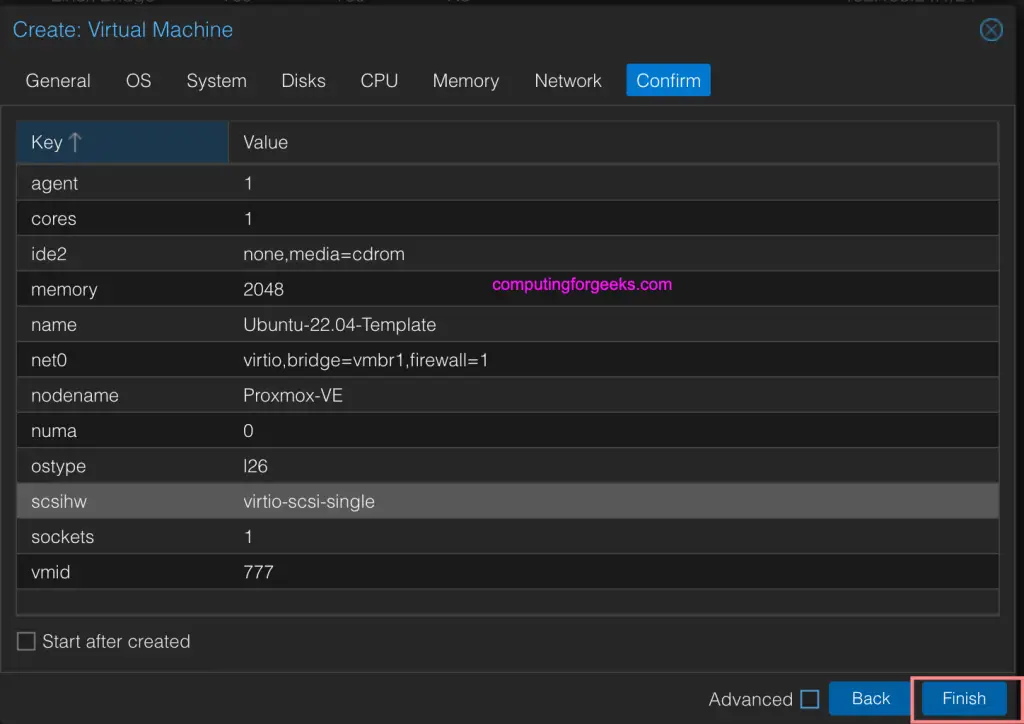Click the 777 vmid value
This screenshot has height=724, width=1024.
point(258,571)
